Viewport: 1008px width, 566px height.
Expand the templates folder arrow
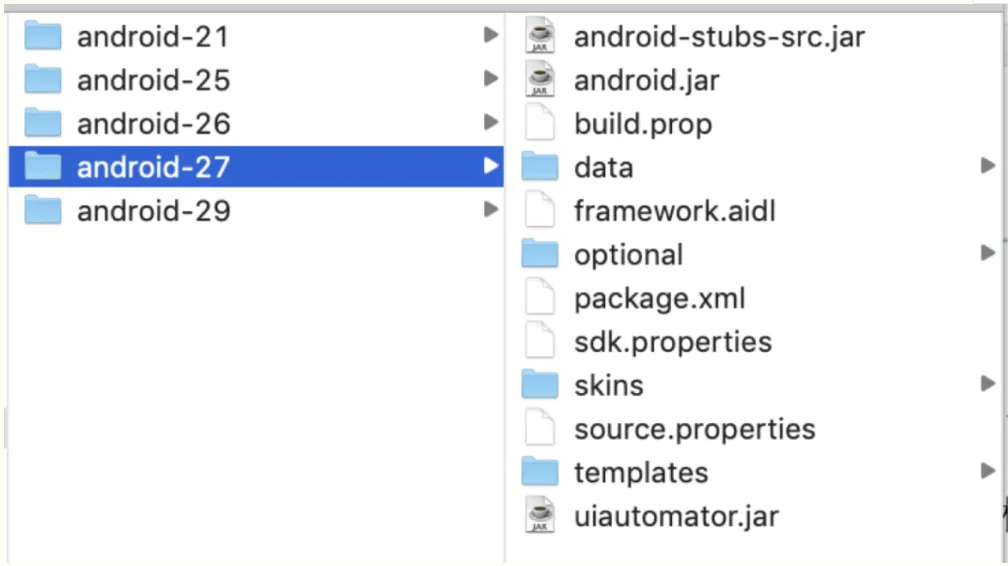point(988,471)
